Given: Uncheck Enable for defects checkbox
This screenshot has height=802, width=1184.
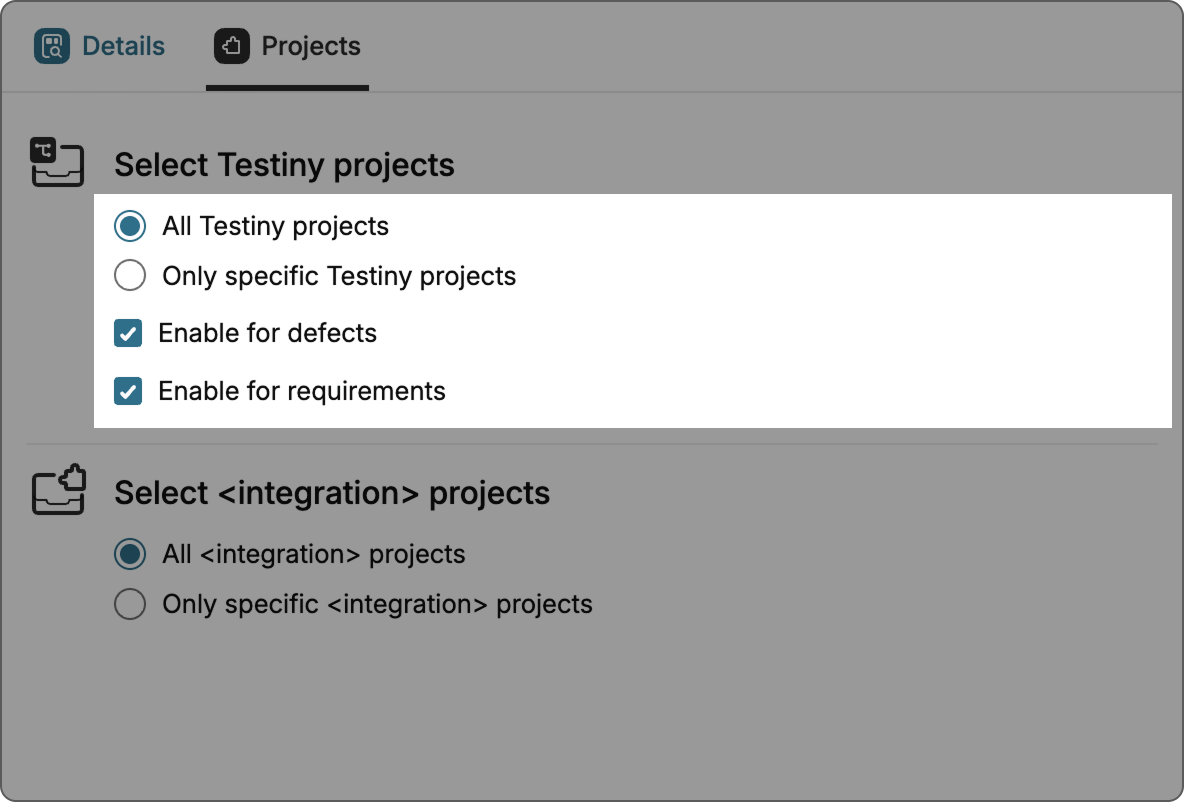Looking at the screenshot, I should (128, 333).
